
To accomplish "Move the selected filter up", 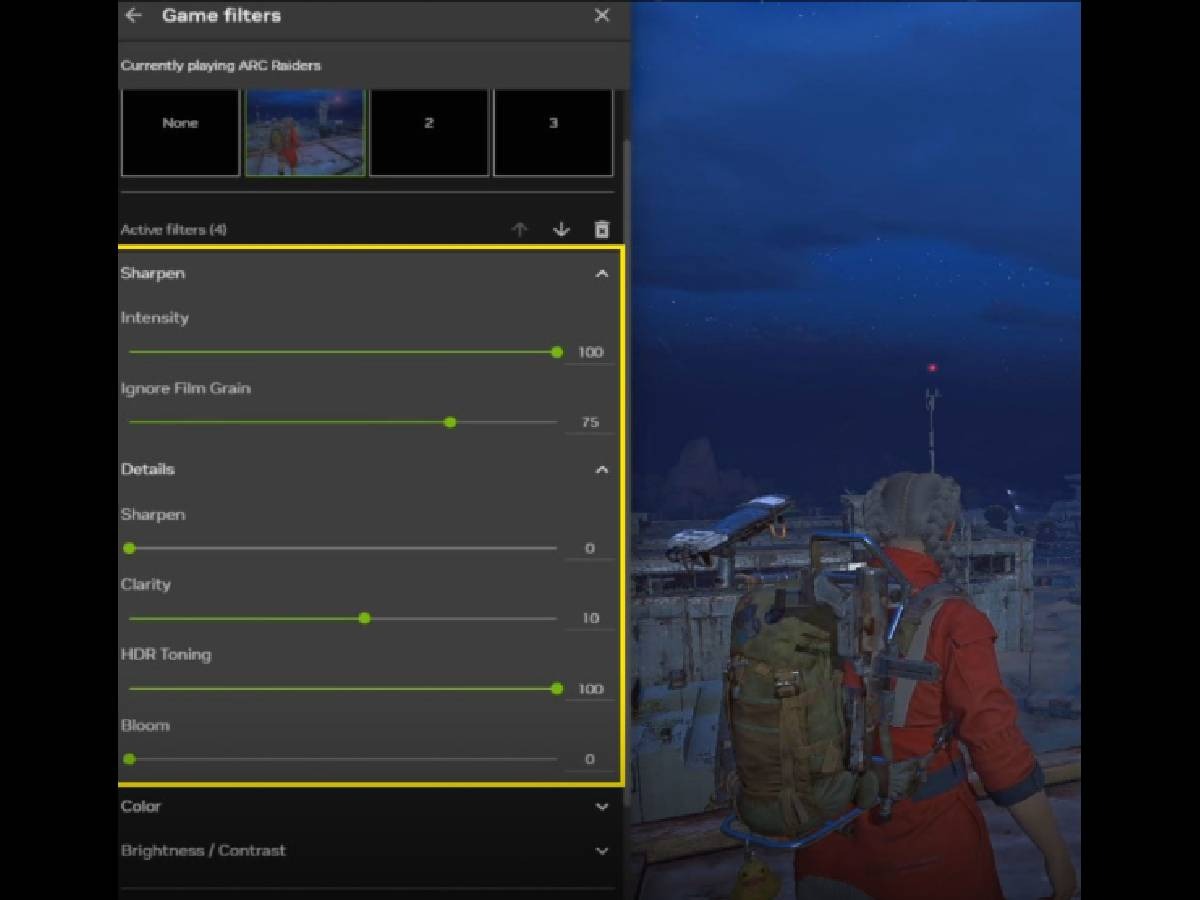I will pyautogui.click(x=519, y=230).
